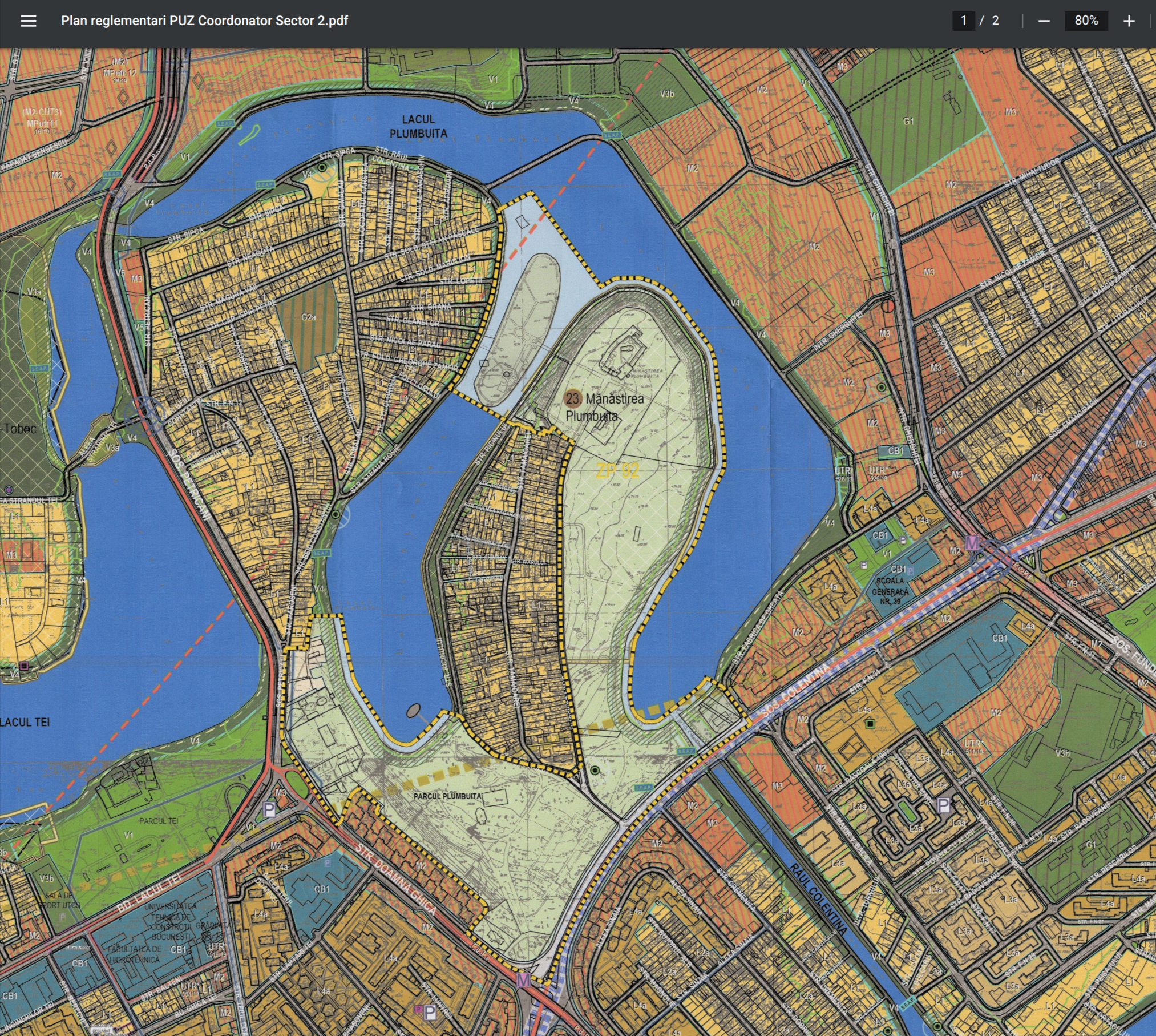Click the Lacul Tei label
Viewport: 1156px width, 1036px height.
25,722
